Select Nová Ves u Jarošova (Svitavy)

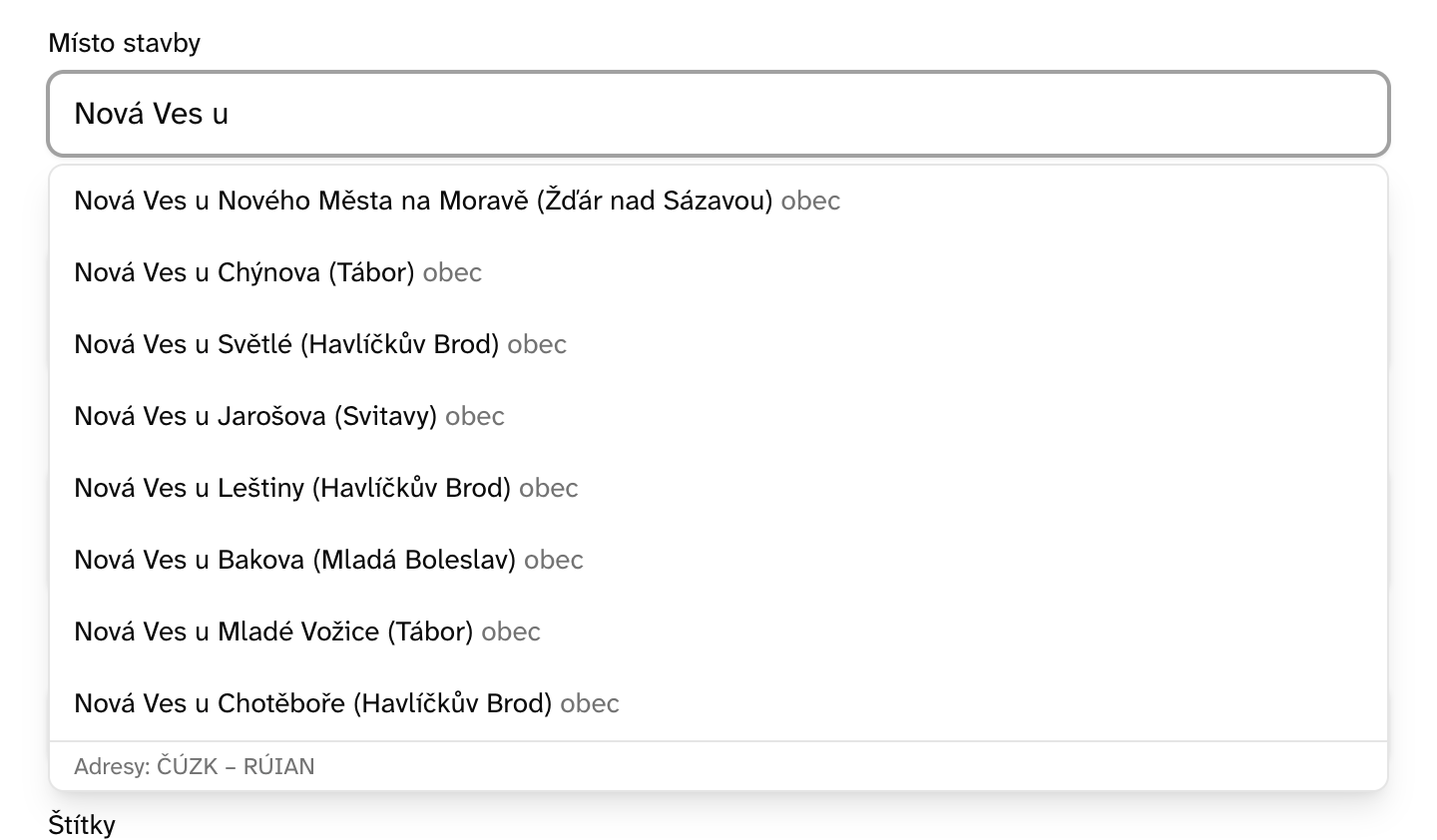[x=718, y=416]
